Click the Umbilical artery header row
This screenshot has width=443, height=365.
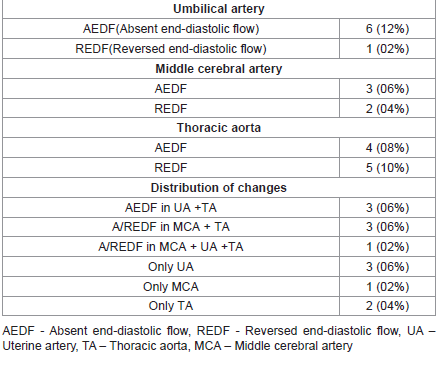(x=219, y=9)
